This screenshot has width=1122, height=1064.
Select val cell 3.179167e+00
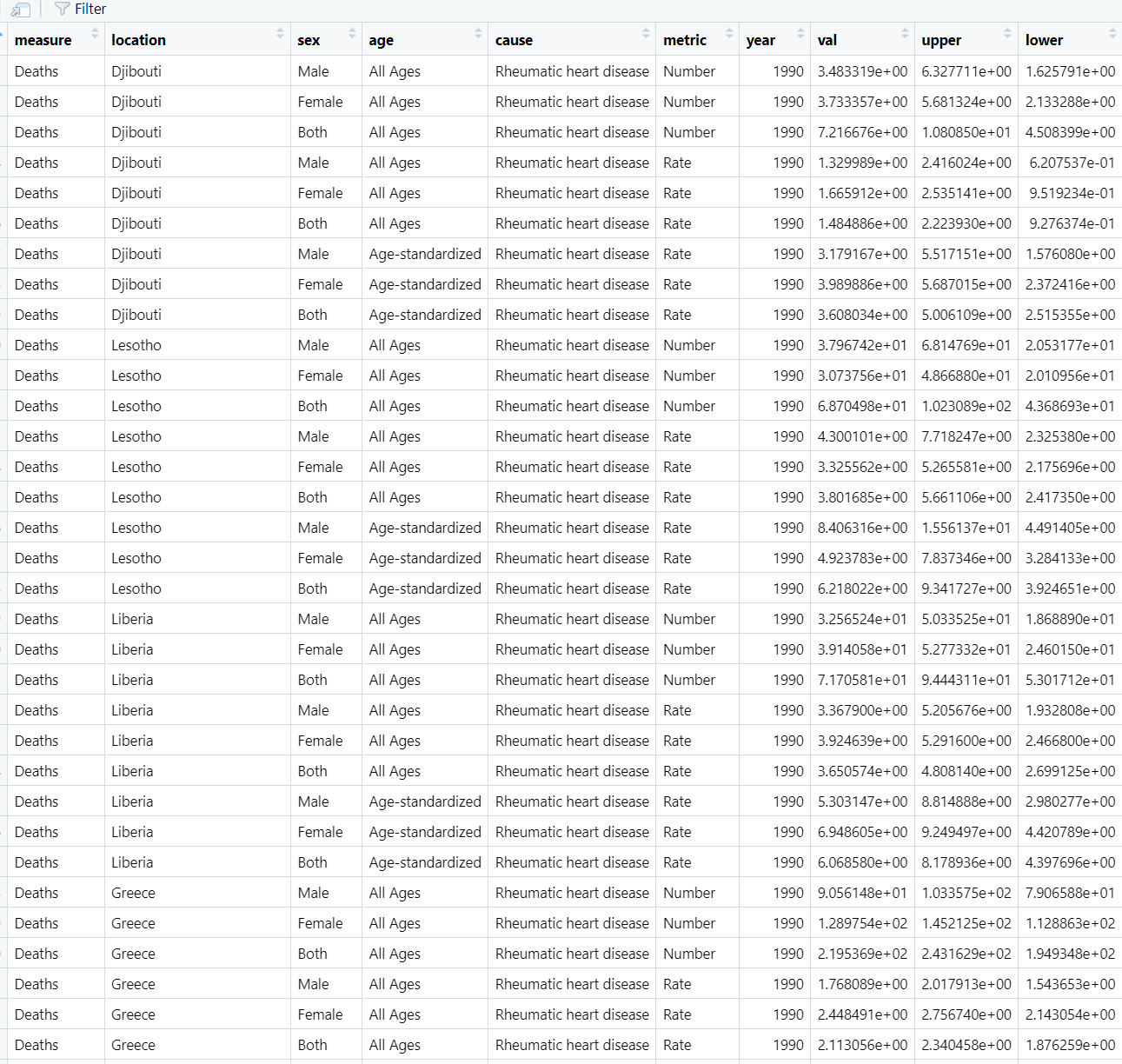tap(862, 254)
